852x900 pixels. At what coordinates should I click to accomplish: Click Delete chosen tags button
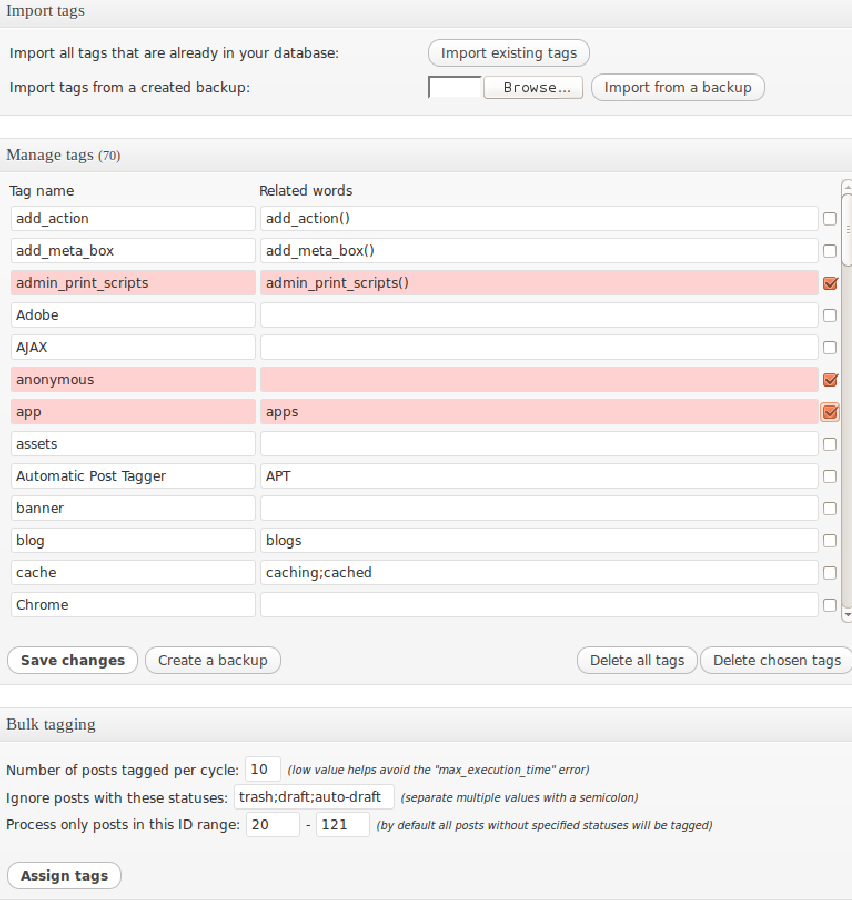[776, 660]
